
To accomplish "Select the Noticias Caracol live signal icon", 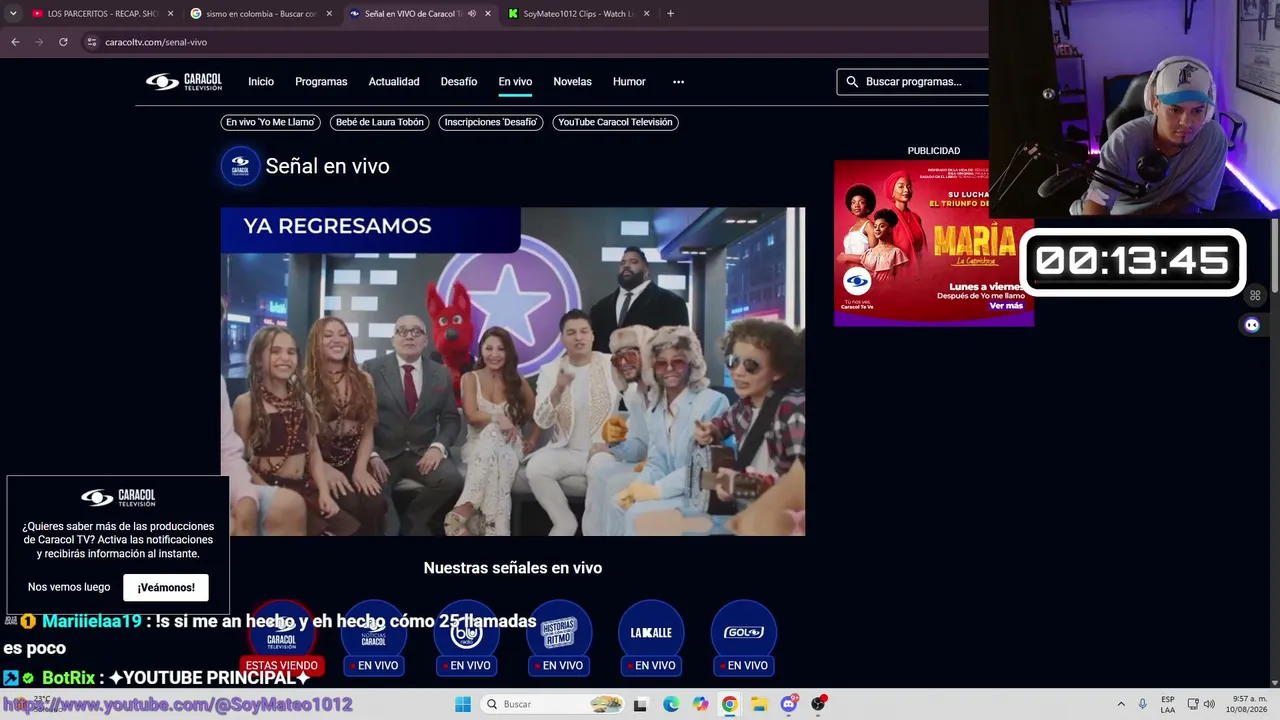I will [374, 632].
